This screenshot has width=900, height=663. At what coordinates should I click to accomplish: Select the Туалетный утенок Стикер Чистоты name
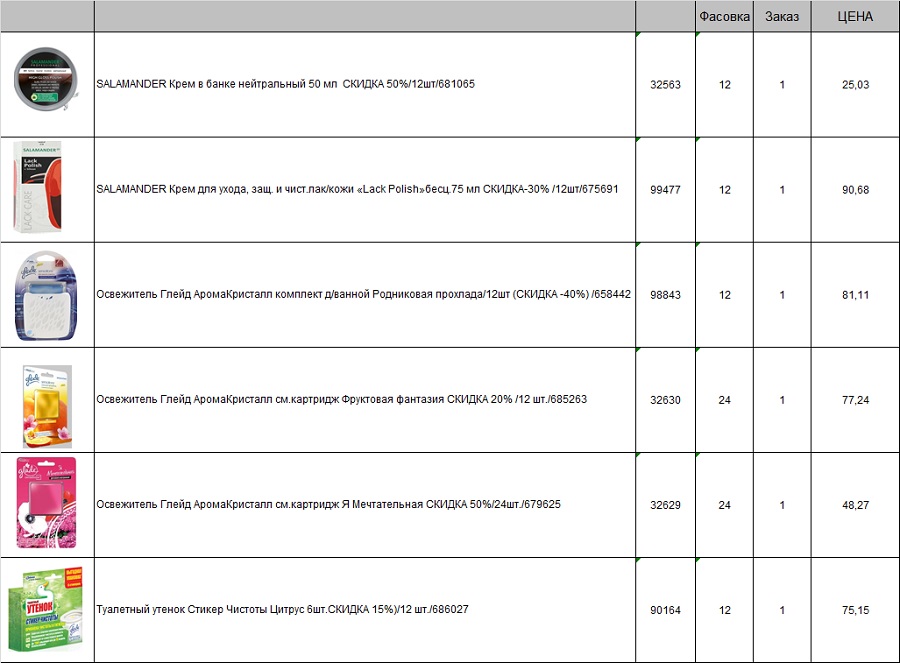tap(282, 609)
